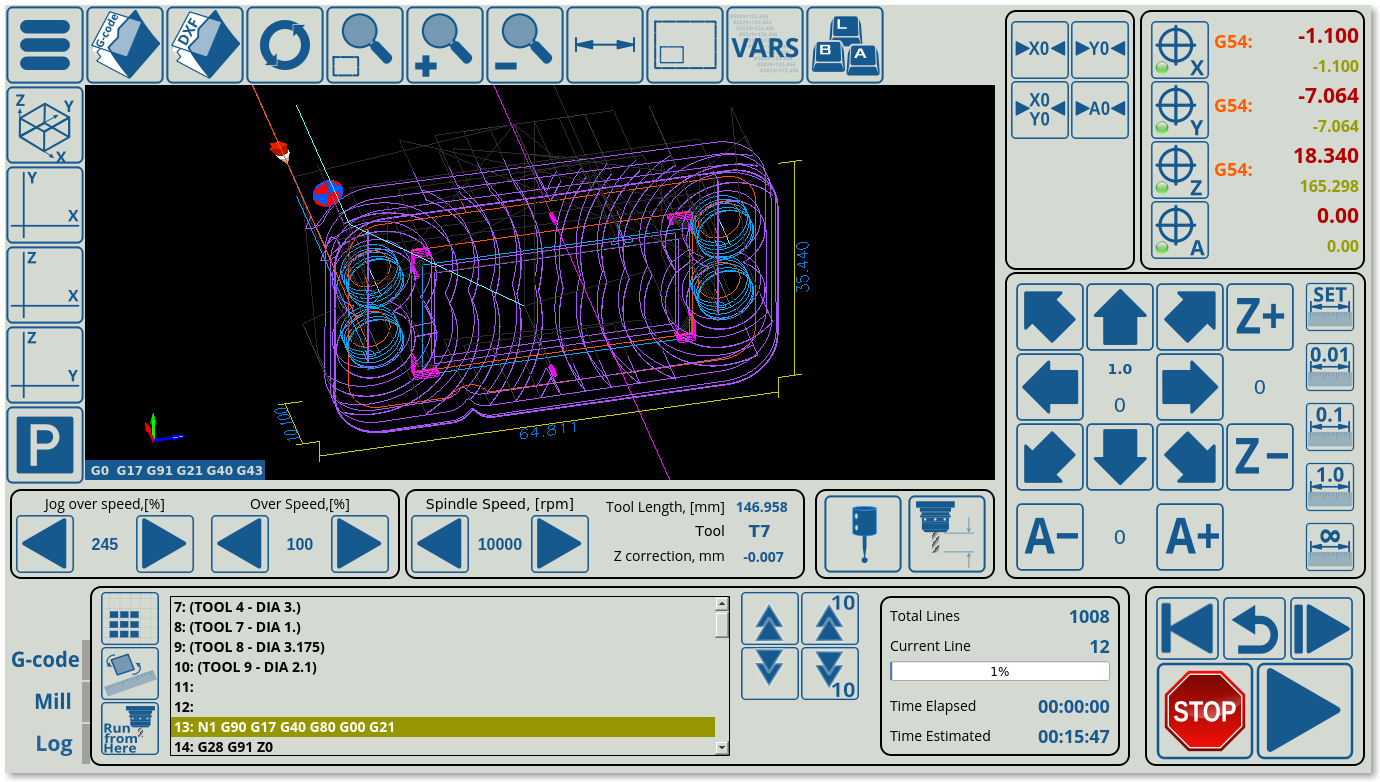Image resolution: width=1380 pixels, height=782 pixels.
Task: Decrease jog over speed with left arrow
Action: click(x=45, y=544)
